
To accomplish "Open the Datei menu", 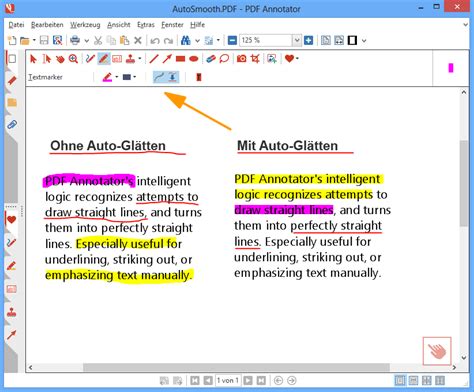I will pyautogui.click(x=16, y=25).
